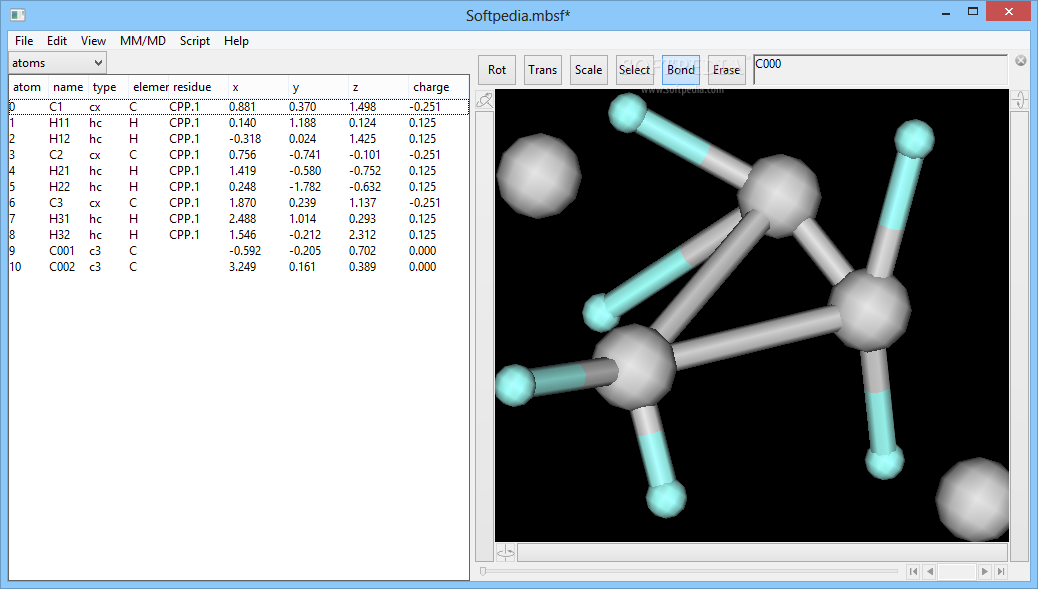
Task: Select the C001 atom row
Action: 238,251
